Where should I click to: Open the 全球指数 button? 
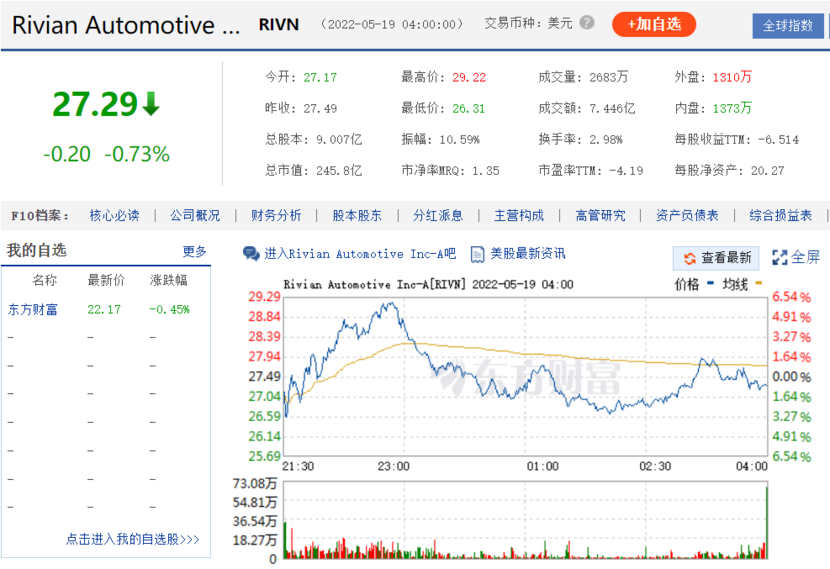tap(788, 25)
